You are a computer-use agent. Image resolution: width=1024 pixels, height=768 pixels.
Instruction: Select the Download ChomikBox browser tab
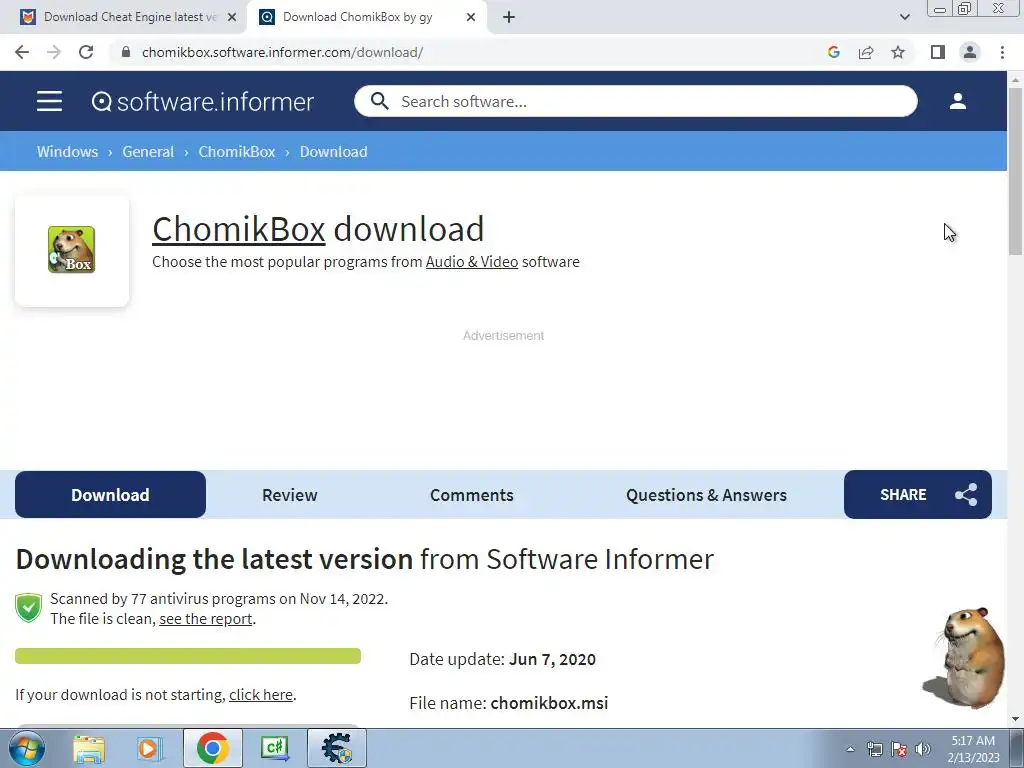tap(367, 17)
